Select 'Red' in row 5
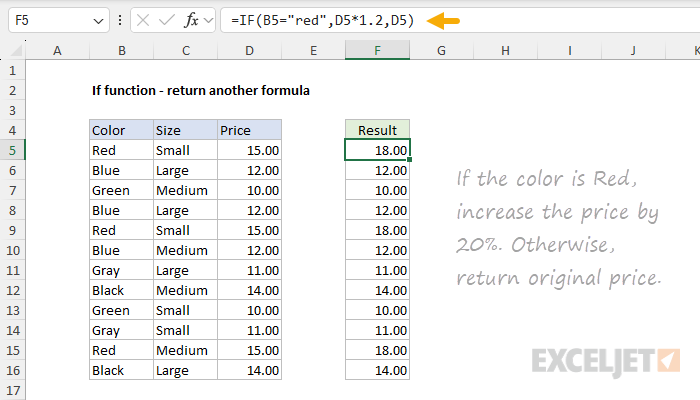Viewport: 700px width, 400px height. 121,150
